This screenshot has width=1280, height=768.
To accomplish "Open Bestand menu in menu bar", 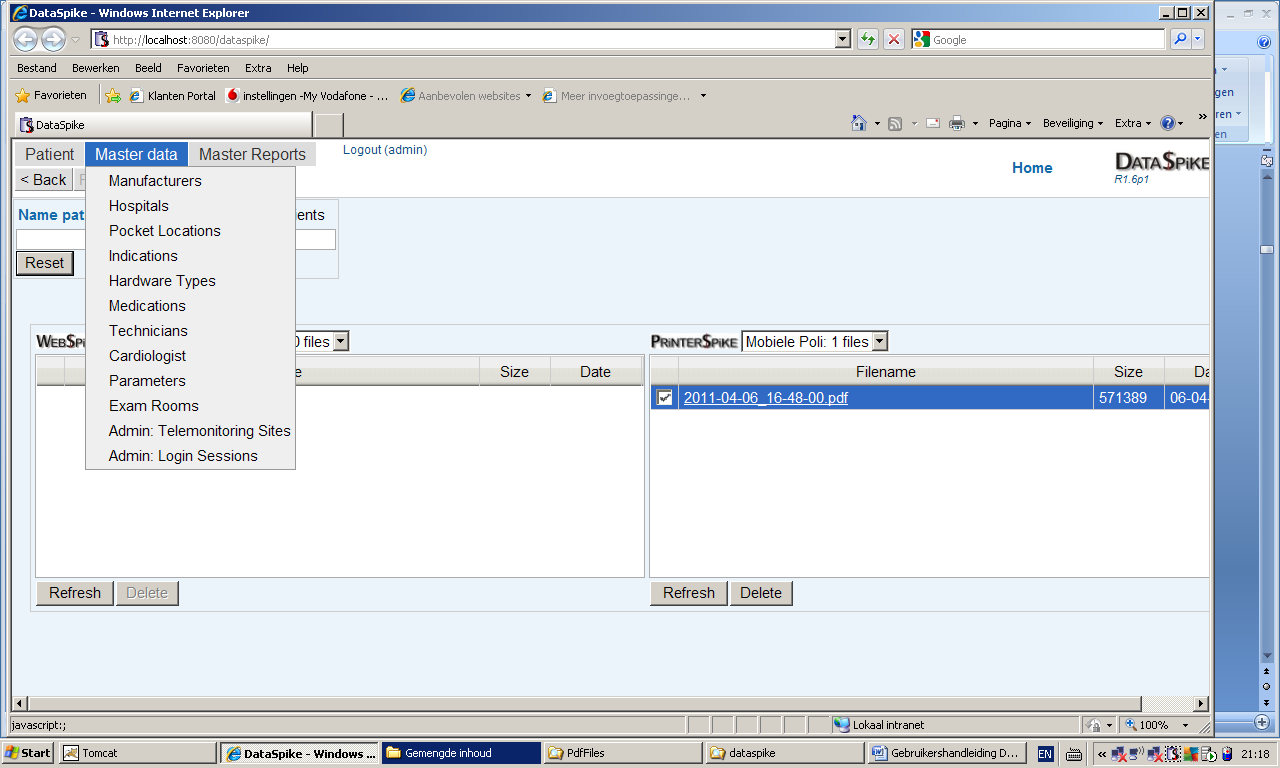I will click(37, 68).
